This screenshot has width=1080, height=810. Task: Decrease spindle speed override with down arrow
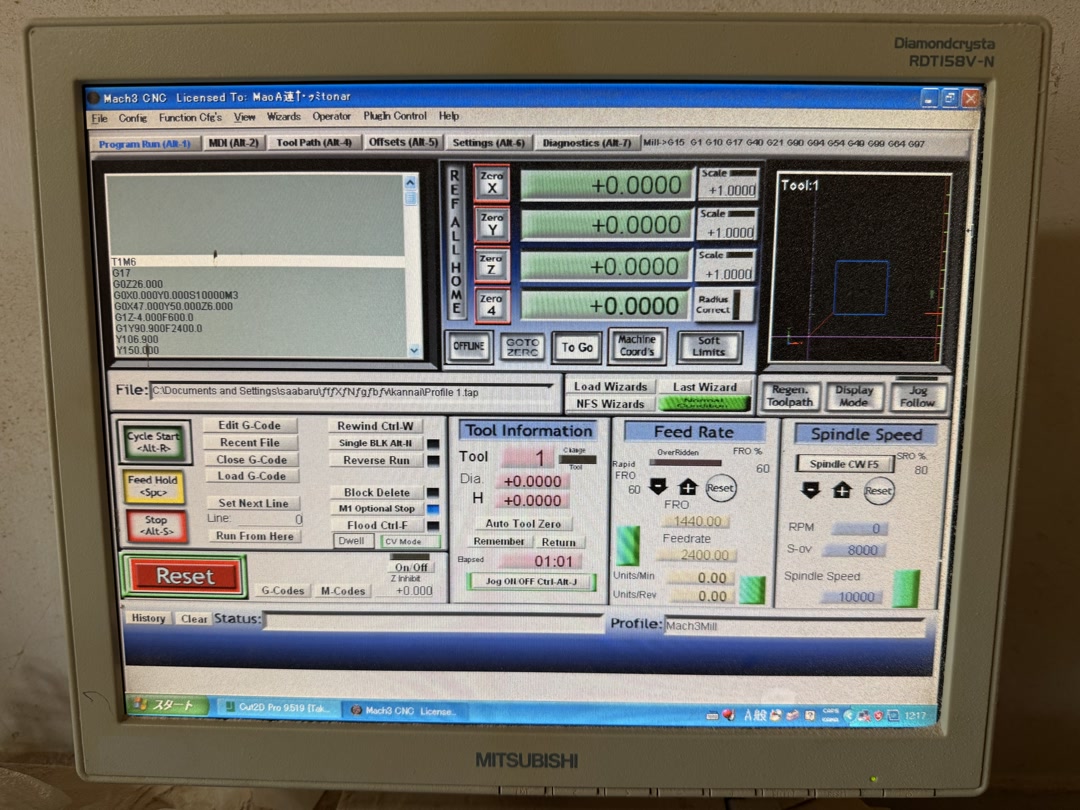(810, 490)
